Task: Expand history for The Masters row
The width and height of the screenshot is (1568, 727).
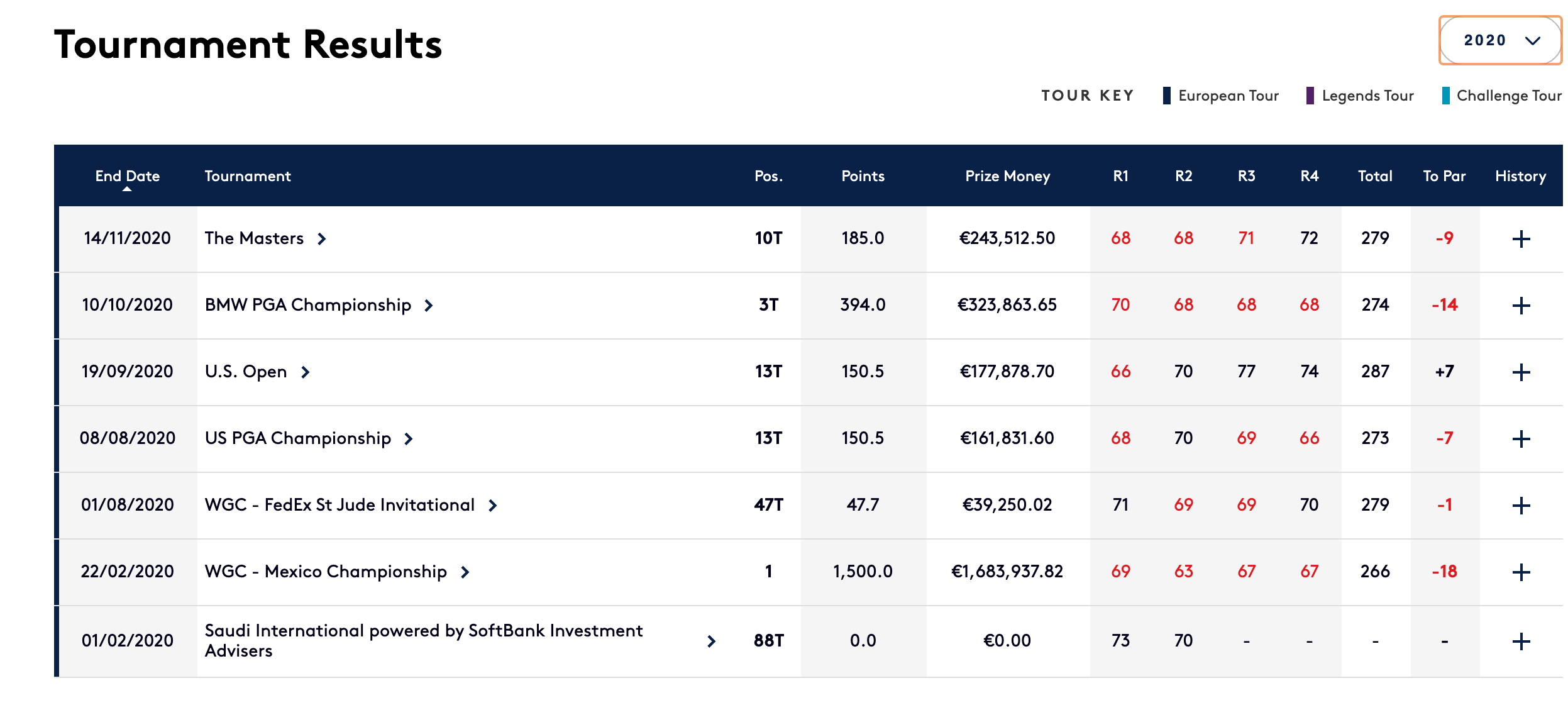Action: pyautogui.click(x=1521, y=239)
